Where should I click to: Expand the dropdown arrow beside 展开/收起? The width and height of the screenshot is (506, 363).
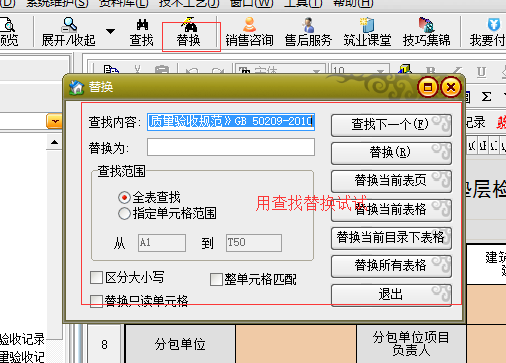[110, 31]
